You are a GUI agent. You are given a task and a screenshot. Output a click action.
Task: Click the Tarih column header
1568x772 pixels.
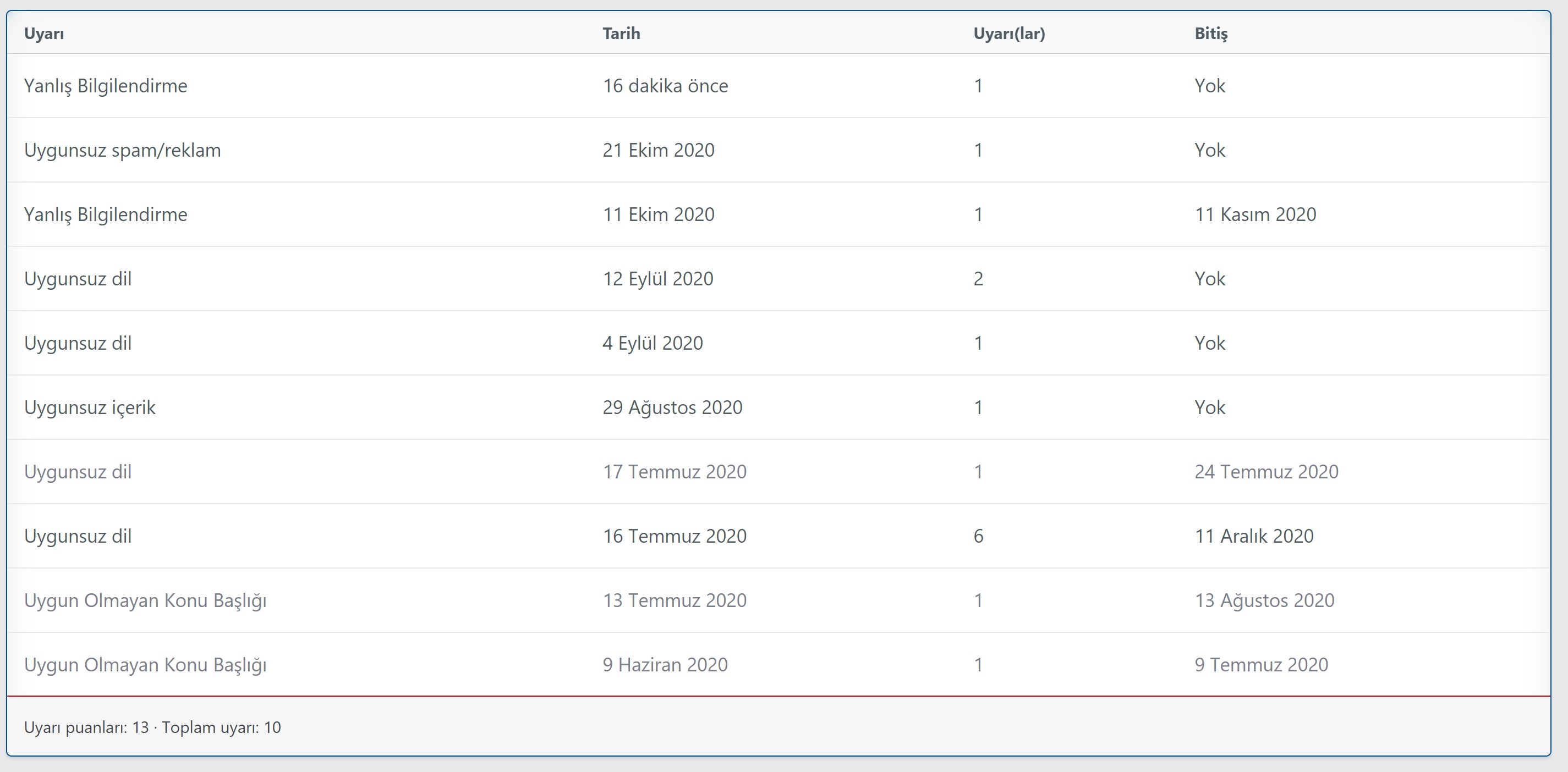click(x=621, y=34)
